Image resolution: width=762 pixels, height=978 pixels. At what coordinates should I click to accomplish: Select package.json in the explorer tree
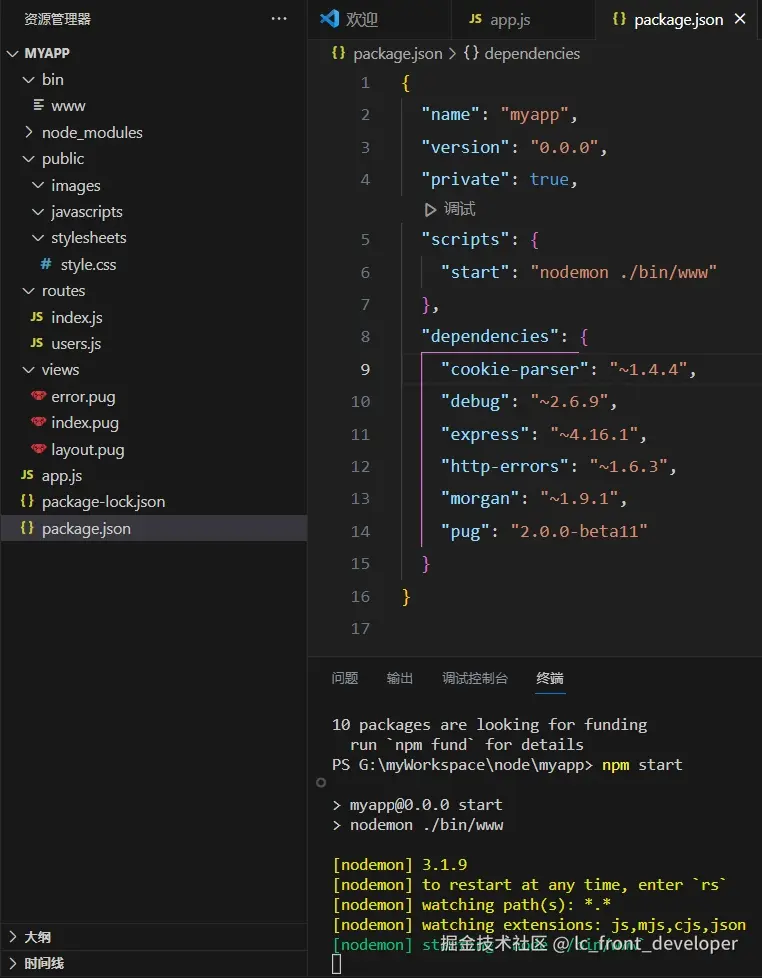pos(154,528)
